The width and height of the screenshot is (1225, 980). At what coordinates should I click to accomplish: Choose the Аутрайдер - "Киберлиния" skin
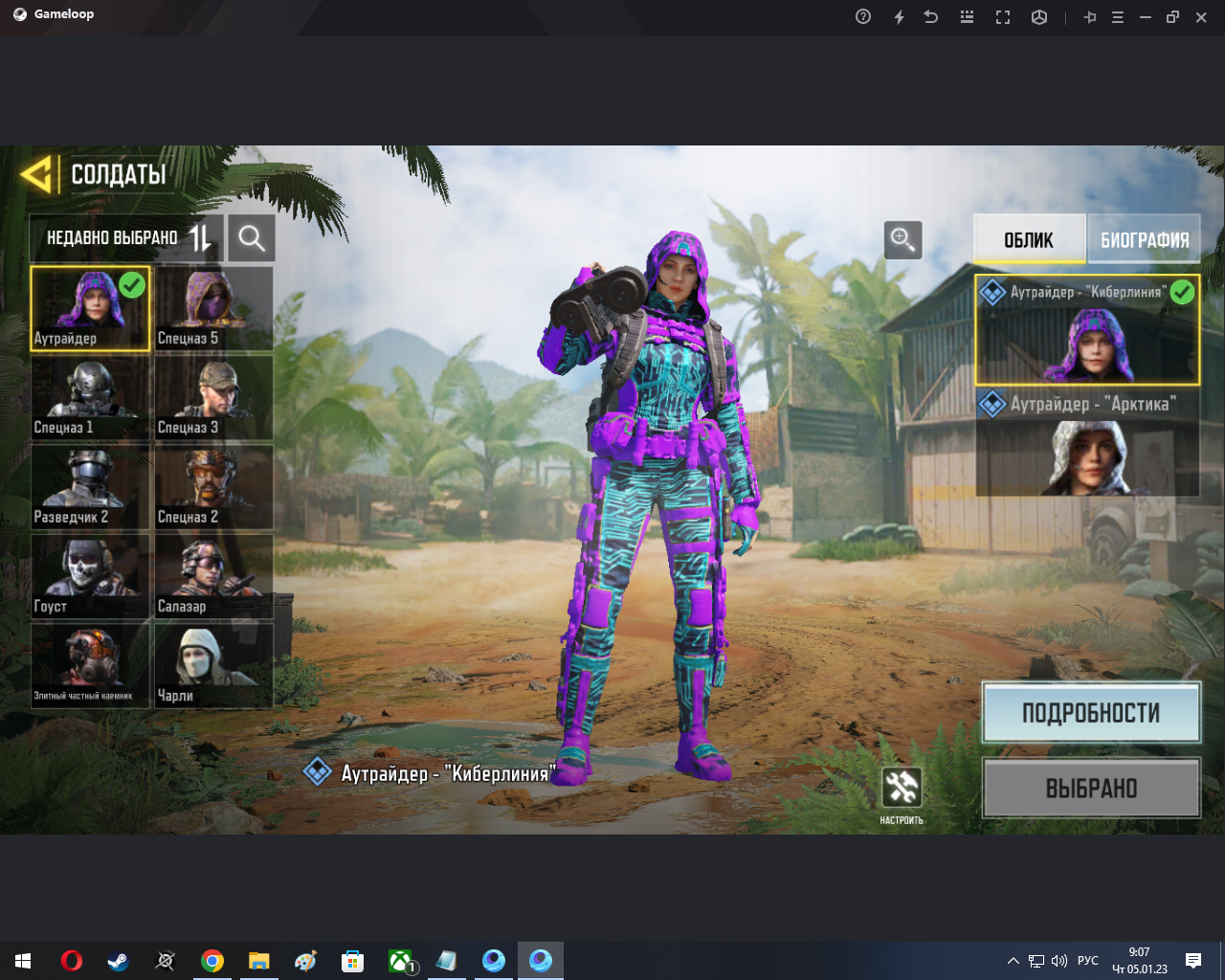click(x=1087, y=329)
